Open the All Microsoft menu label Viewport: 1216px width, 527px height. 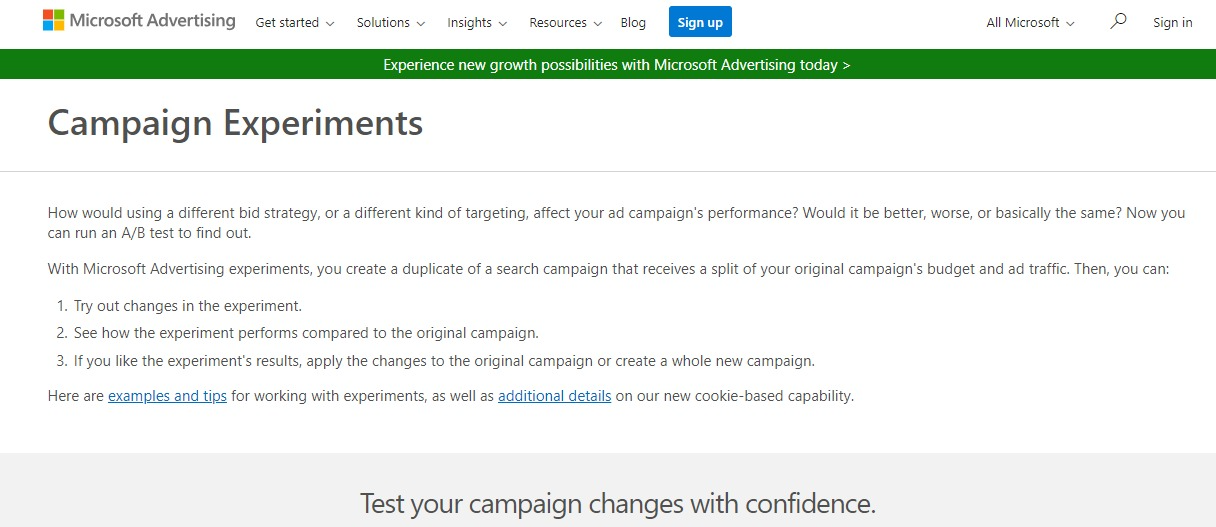tap(1022, 22)
